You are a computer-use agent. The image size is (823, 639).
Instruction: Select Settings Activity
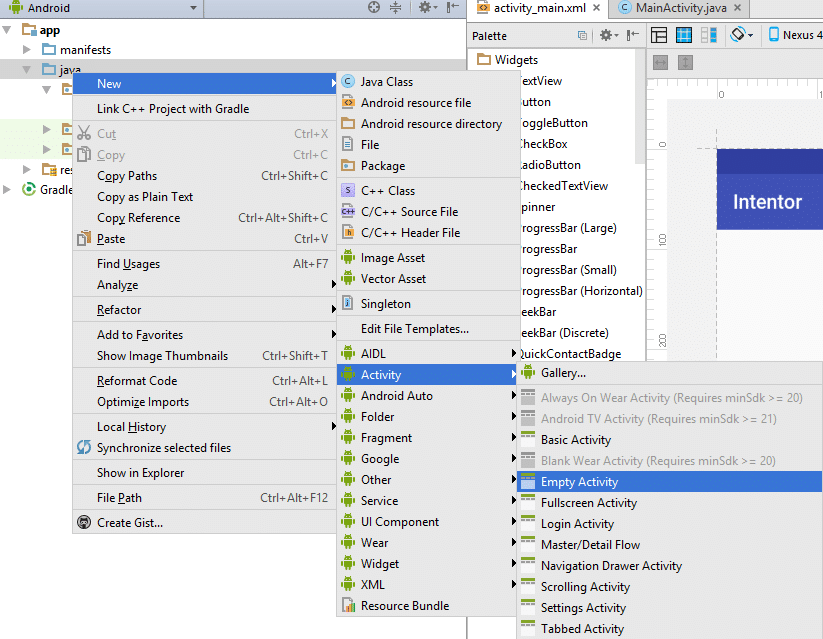pos(670,608)
